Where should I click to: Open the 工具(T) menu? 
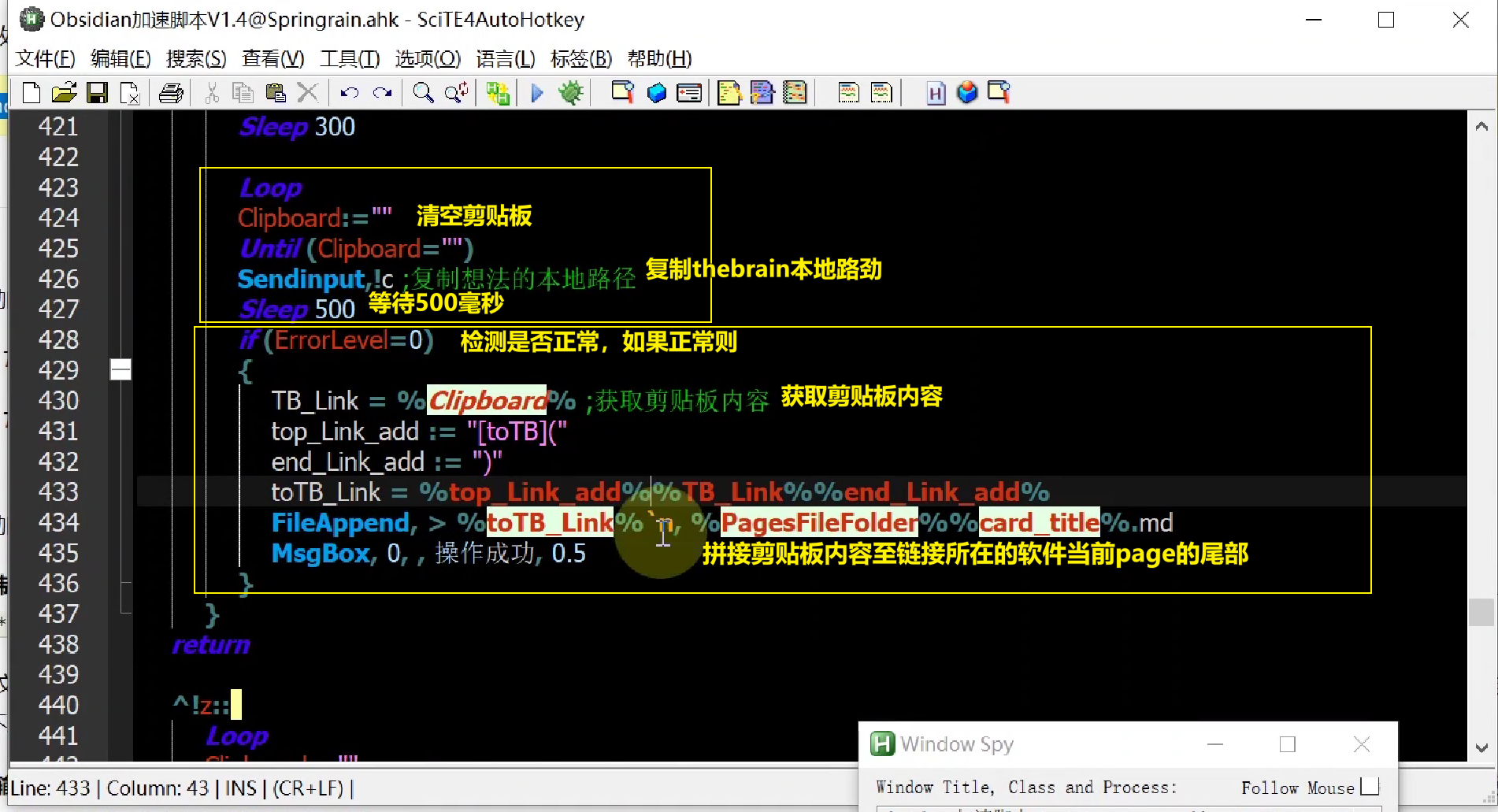pos(350,59)
